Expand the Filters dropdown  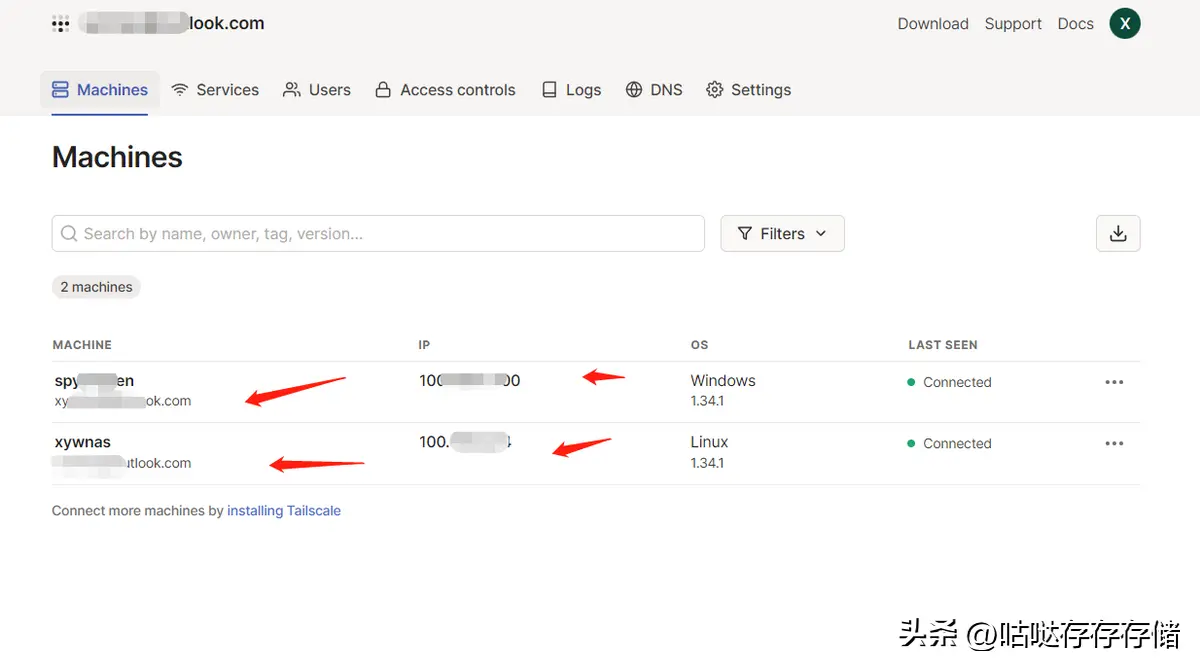[x=782, y=234]
